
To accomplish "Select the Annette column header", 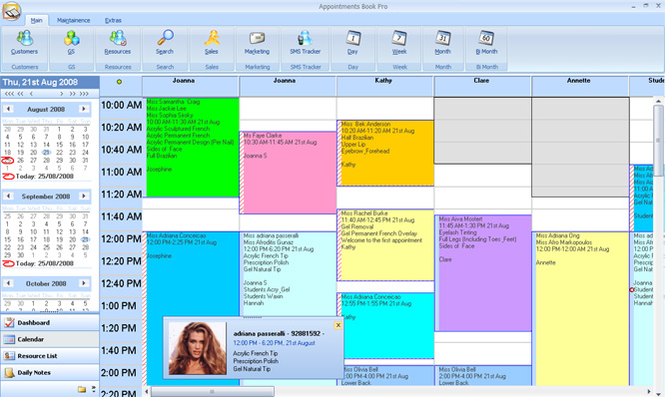I will pos(580,87).
